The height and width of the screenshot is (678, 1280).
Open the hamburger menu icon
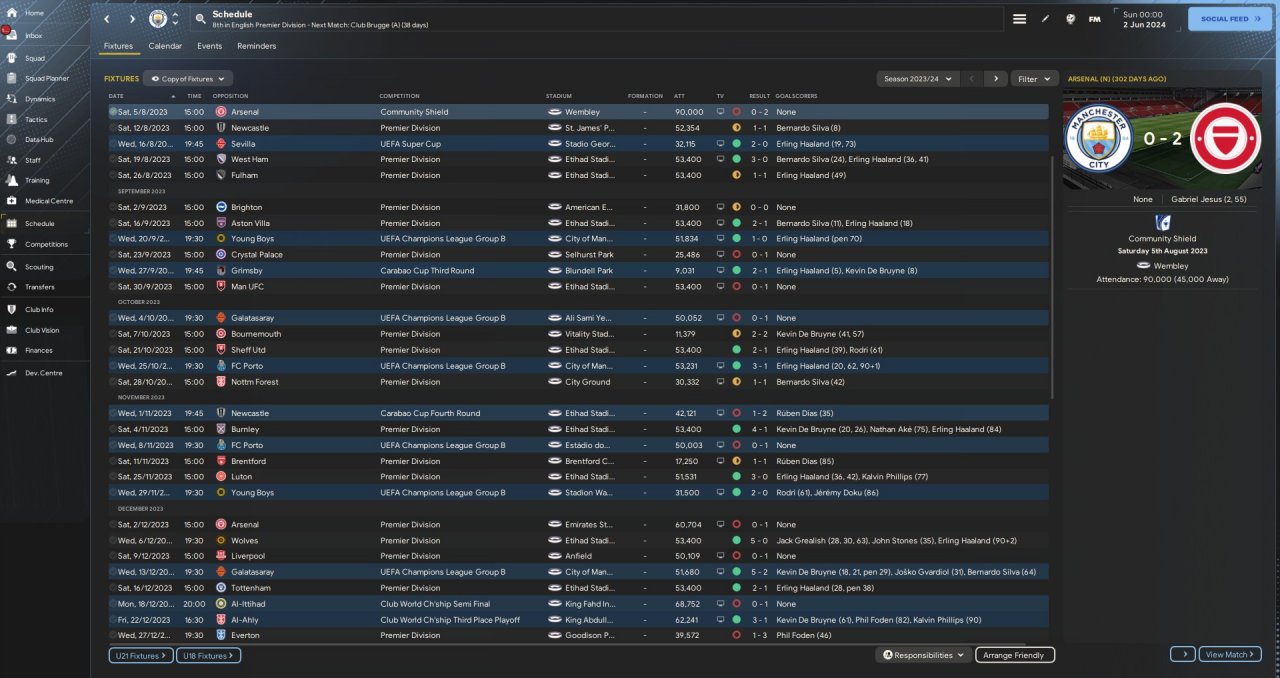pos(1019,19)
